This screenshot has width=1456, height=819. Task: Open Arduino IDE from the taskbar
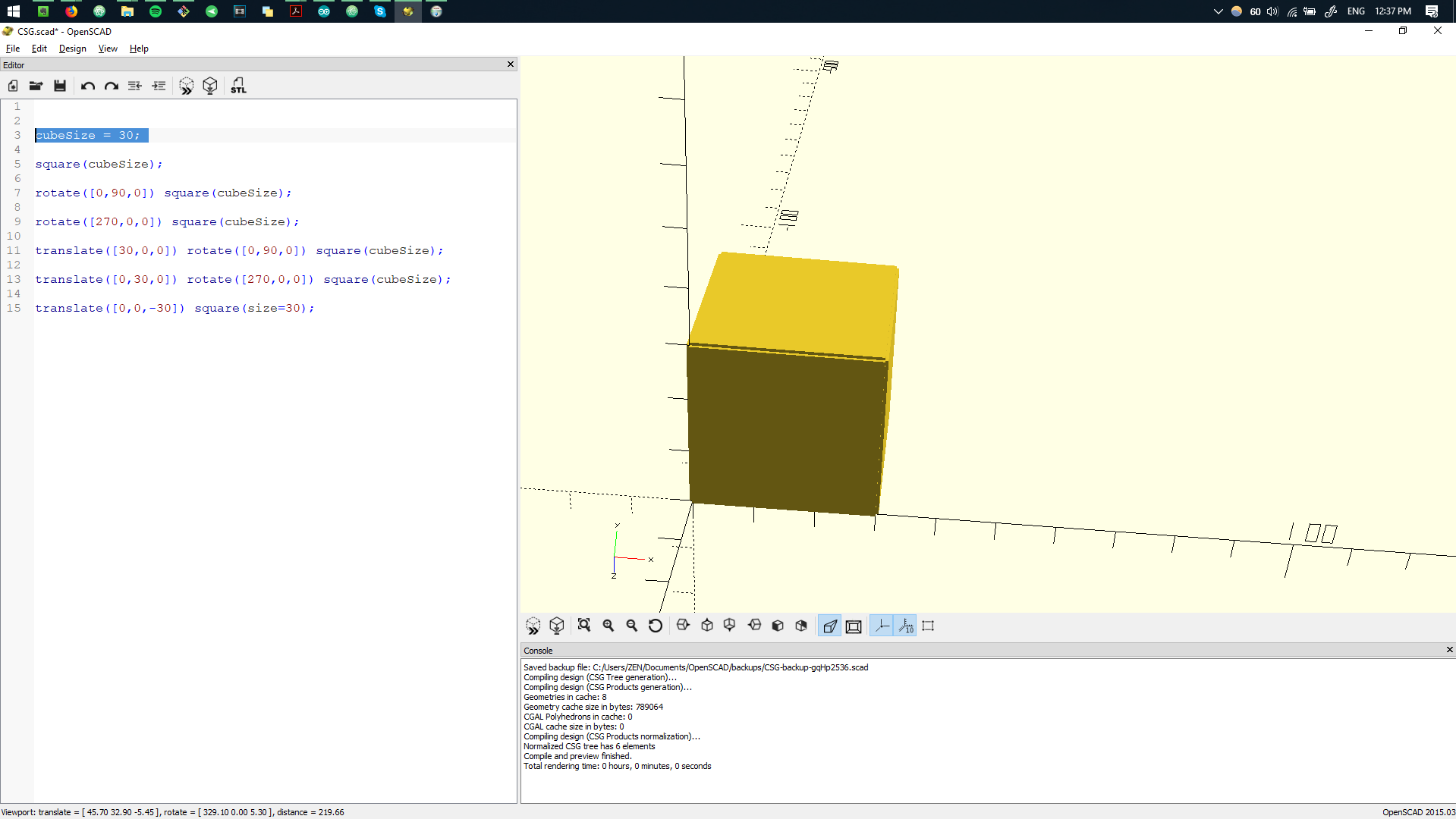[324, 11]
